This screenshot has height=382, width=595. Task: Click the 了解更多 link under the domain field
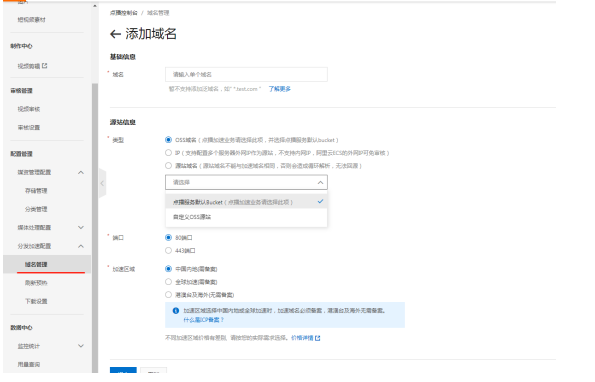pos(280,89)
